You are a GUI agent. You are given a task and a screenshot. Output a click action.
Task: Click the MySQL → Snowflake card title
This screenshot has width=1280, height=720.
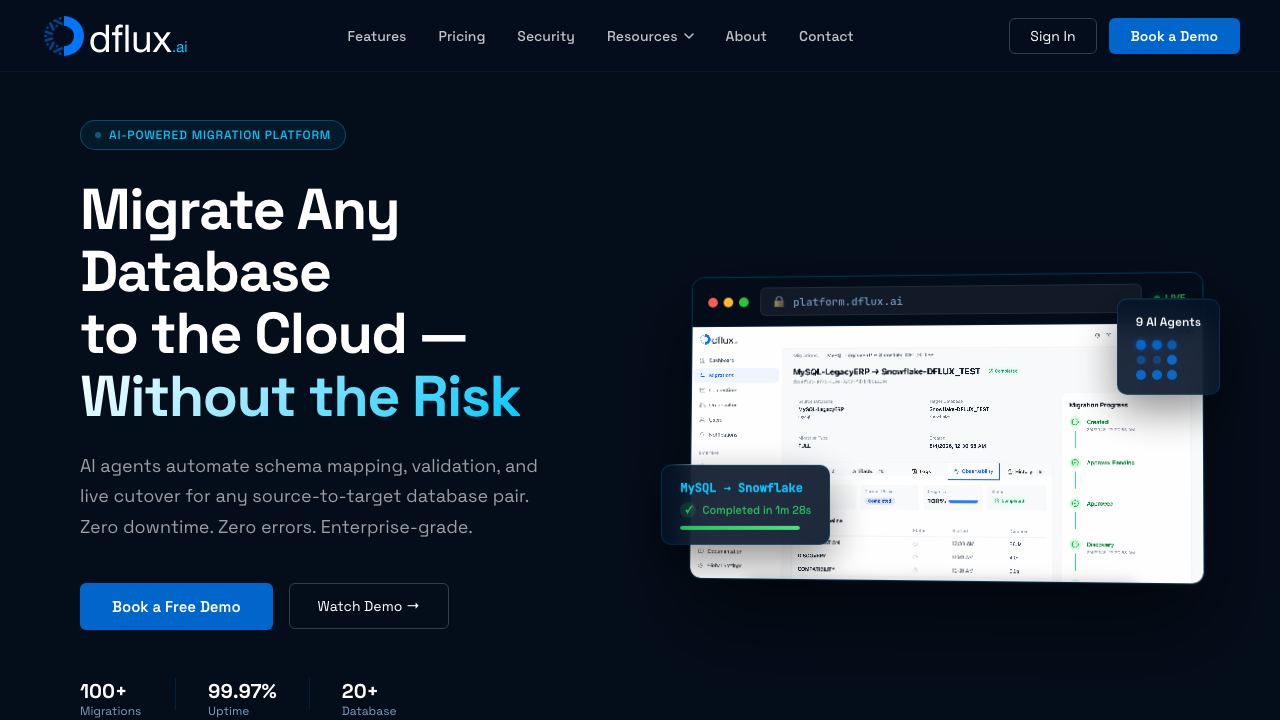tap(741, 488)
